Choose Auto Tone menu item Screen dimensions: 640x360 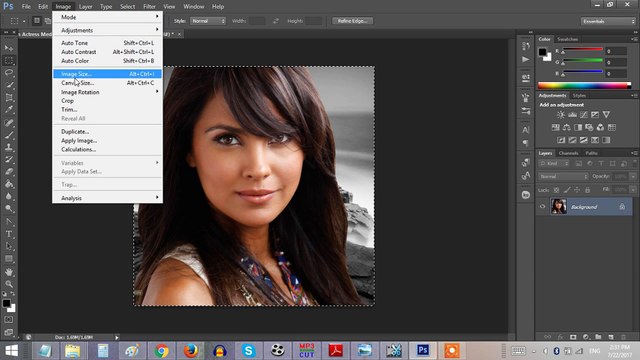(x=108, y=43)
